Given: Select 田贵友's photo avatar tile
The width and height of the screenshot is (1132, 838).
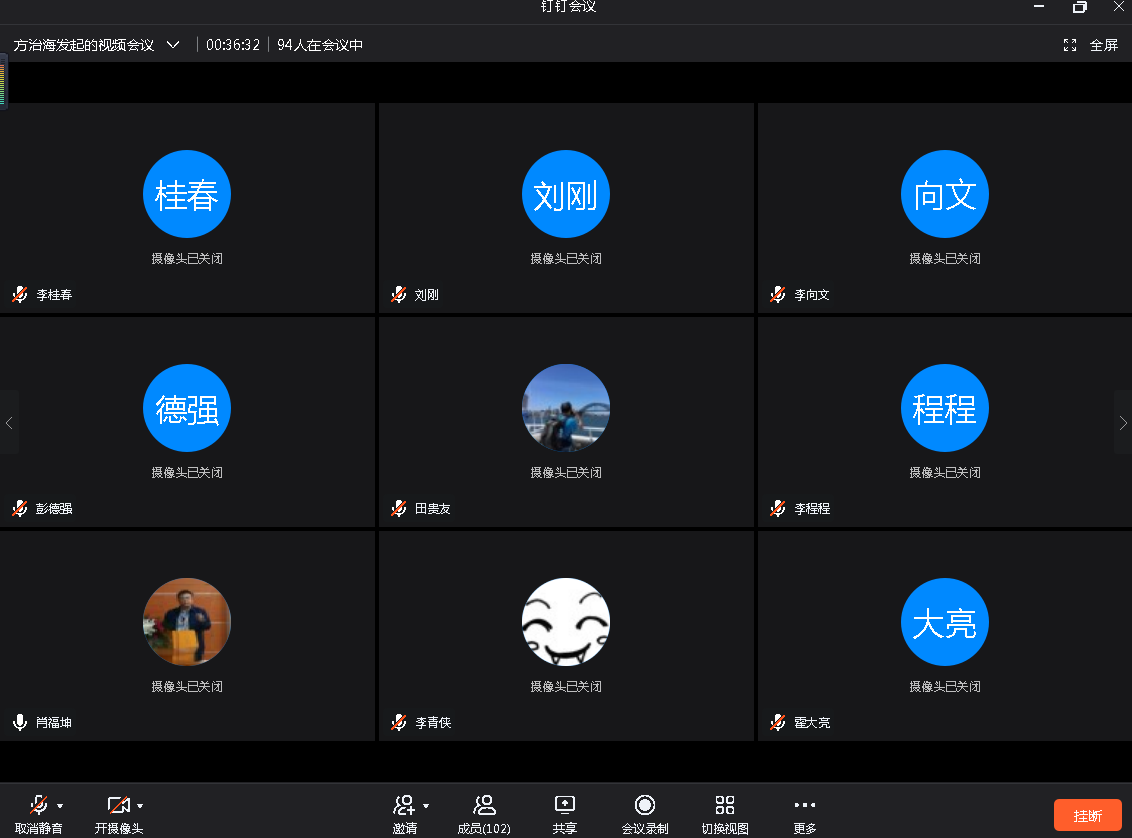Looking at the screenshot, I should coord(566,408).
